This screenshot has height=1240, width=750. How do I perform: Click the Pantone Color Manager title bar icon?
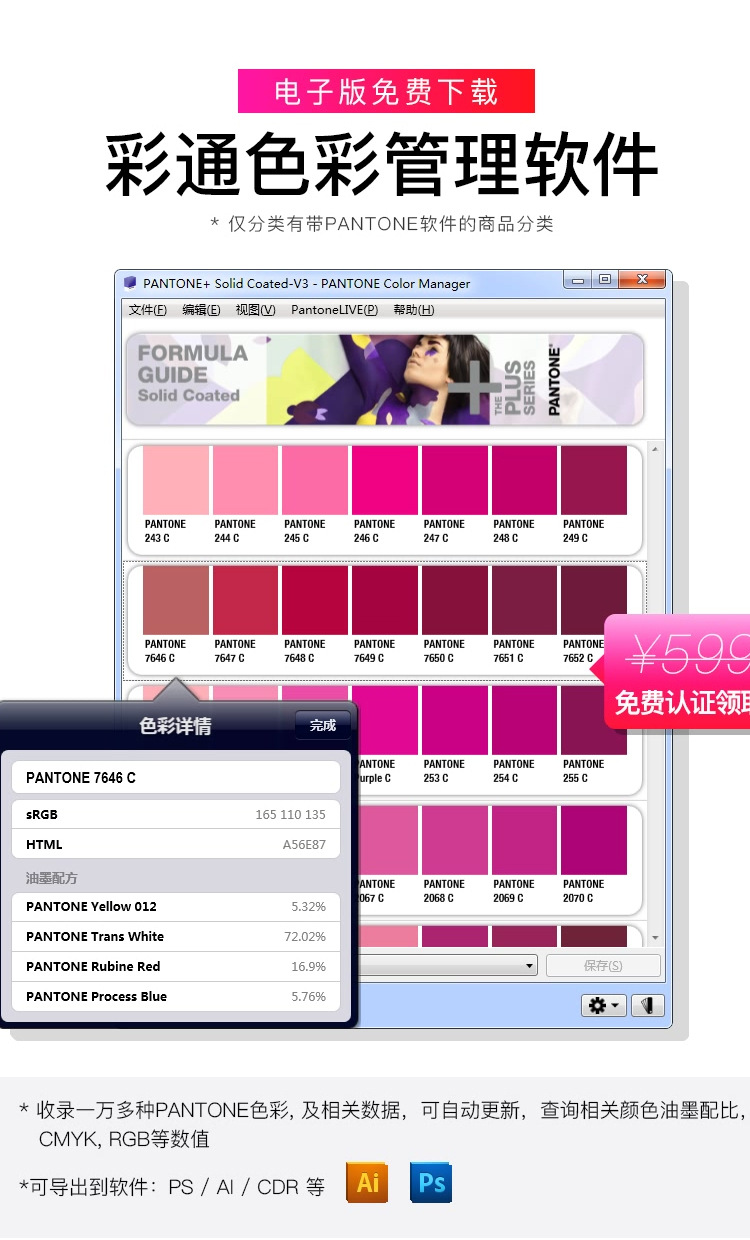130,283
